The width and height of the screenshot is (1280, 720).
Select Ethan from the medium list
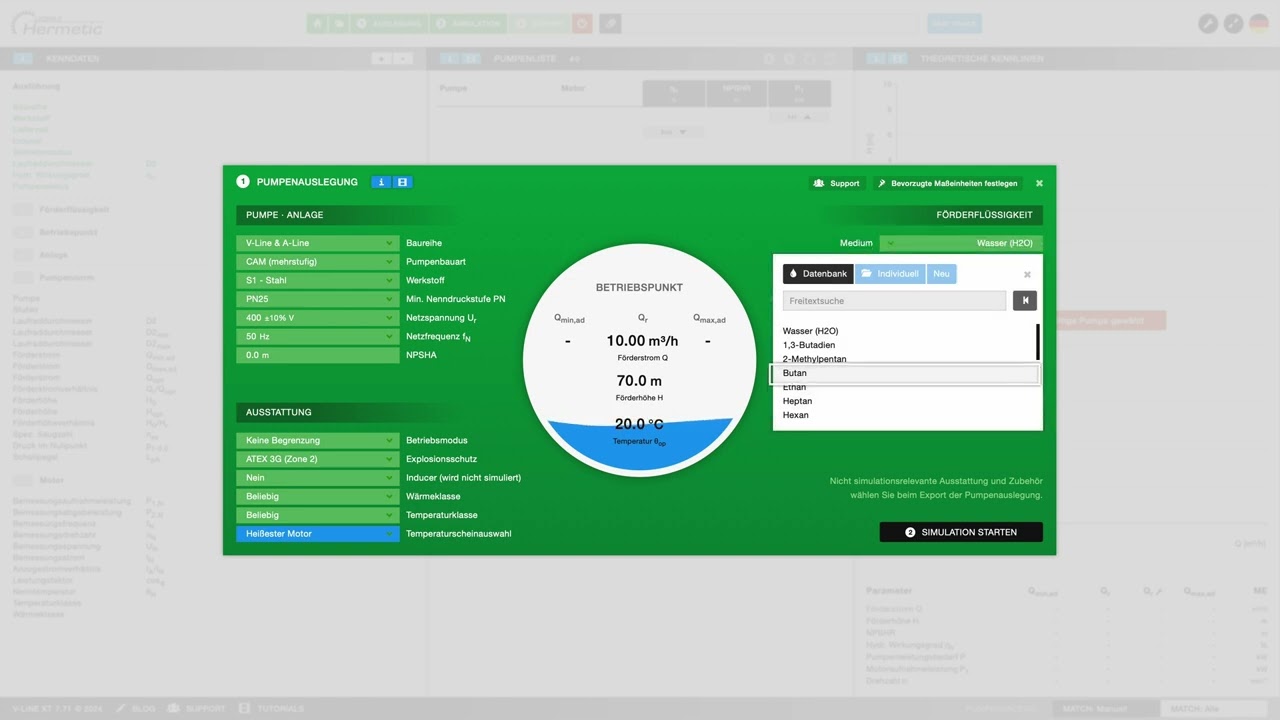click(794, 387)
